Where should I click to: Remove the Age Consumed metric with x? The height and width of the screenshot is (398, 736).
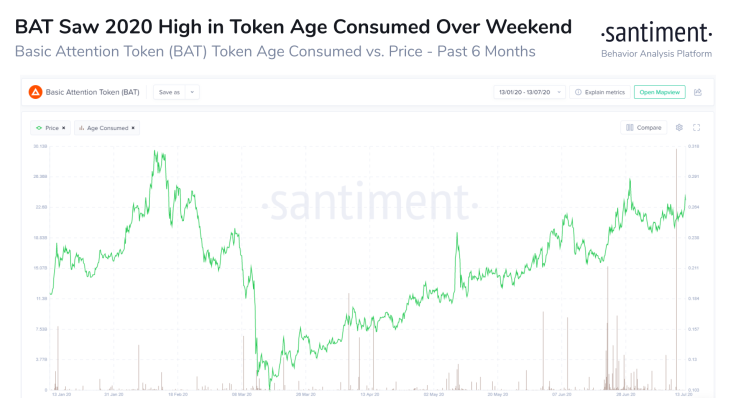point(133,128)
